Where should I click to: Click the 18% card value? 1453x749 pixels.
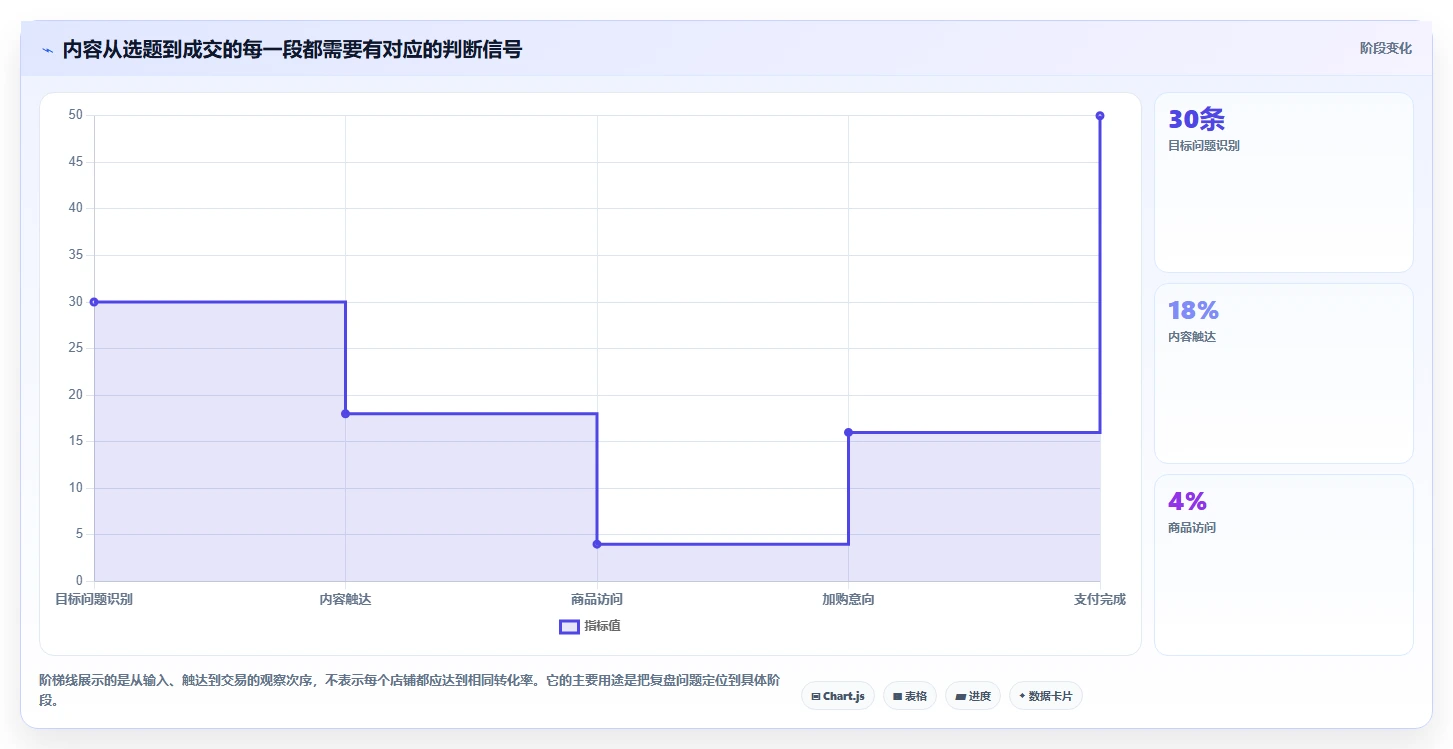click(x=1193, y=310)
